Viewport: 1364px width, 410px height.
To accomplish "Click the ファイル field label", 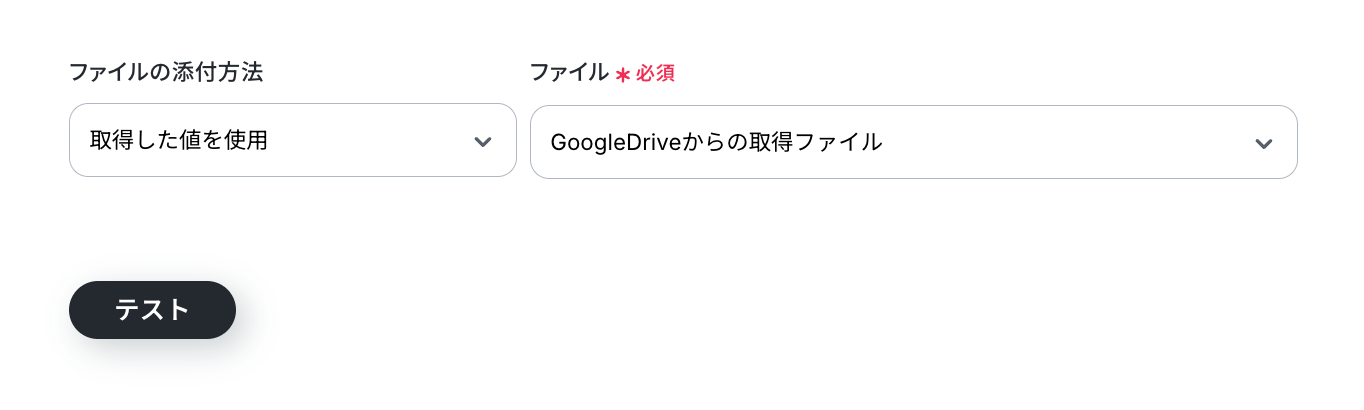I will [x=569, y=72].
